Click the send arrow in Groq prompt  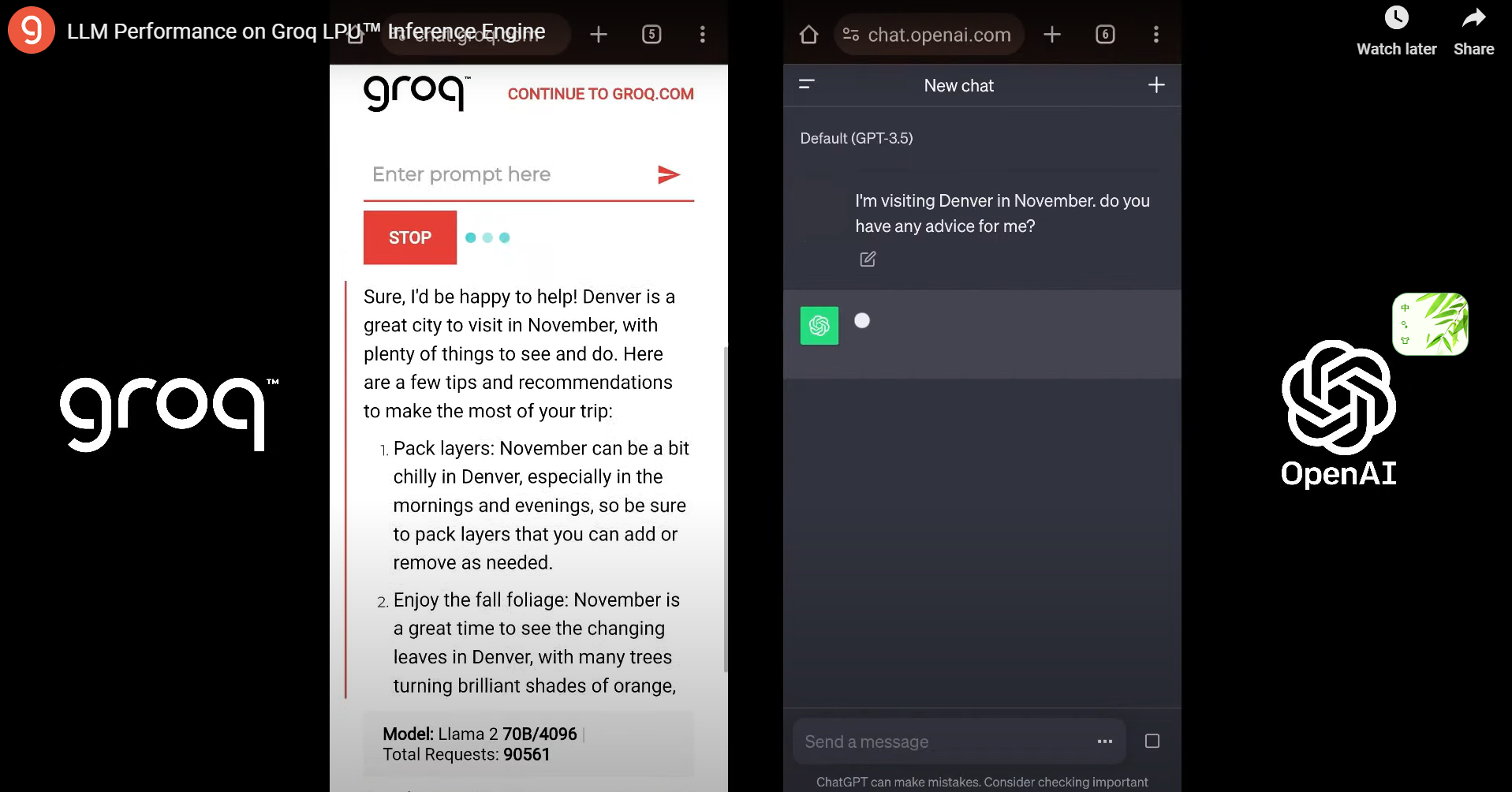pos(668,174)
